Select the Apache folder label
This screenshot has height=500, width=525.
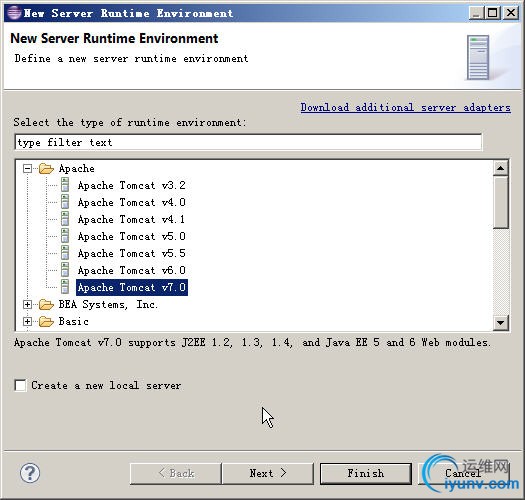pos(77,168)
